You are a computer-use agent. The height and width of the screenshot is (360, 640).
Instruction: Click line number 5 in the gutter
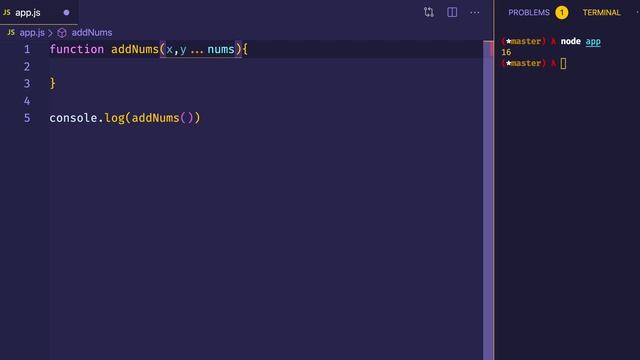[x=27, y=118]
